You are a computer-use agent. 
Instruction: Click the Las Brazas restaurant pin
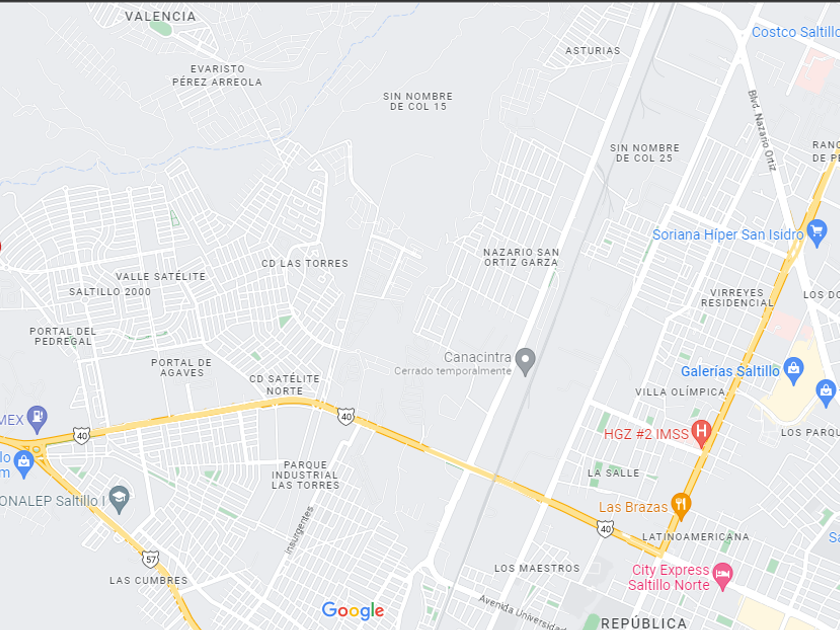tap(680, 506)
